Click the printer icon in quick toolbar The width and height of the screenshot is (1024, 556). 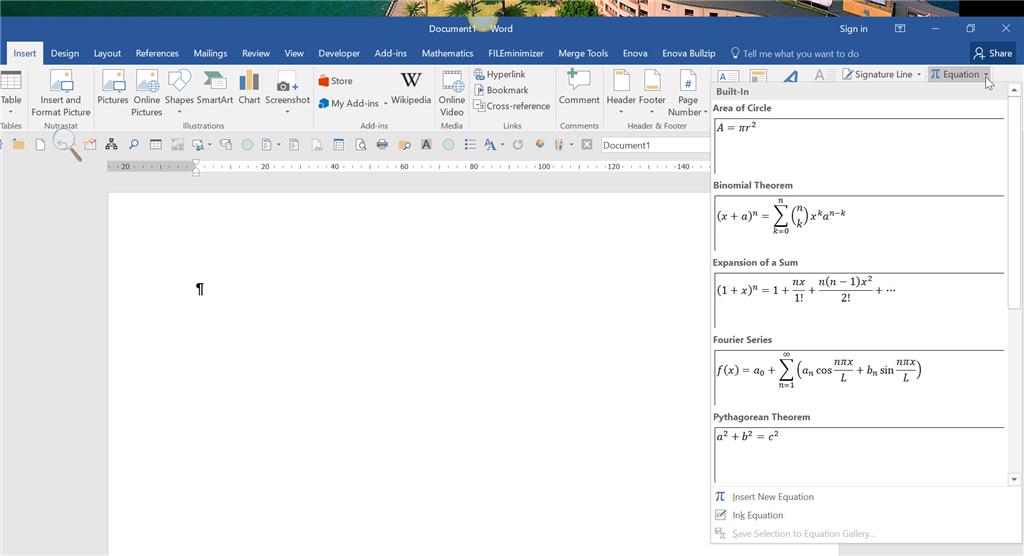[382, 145]
